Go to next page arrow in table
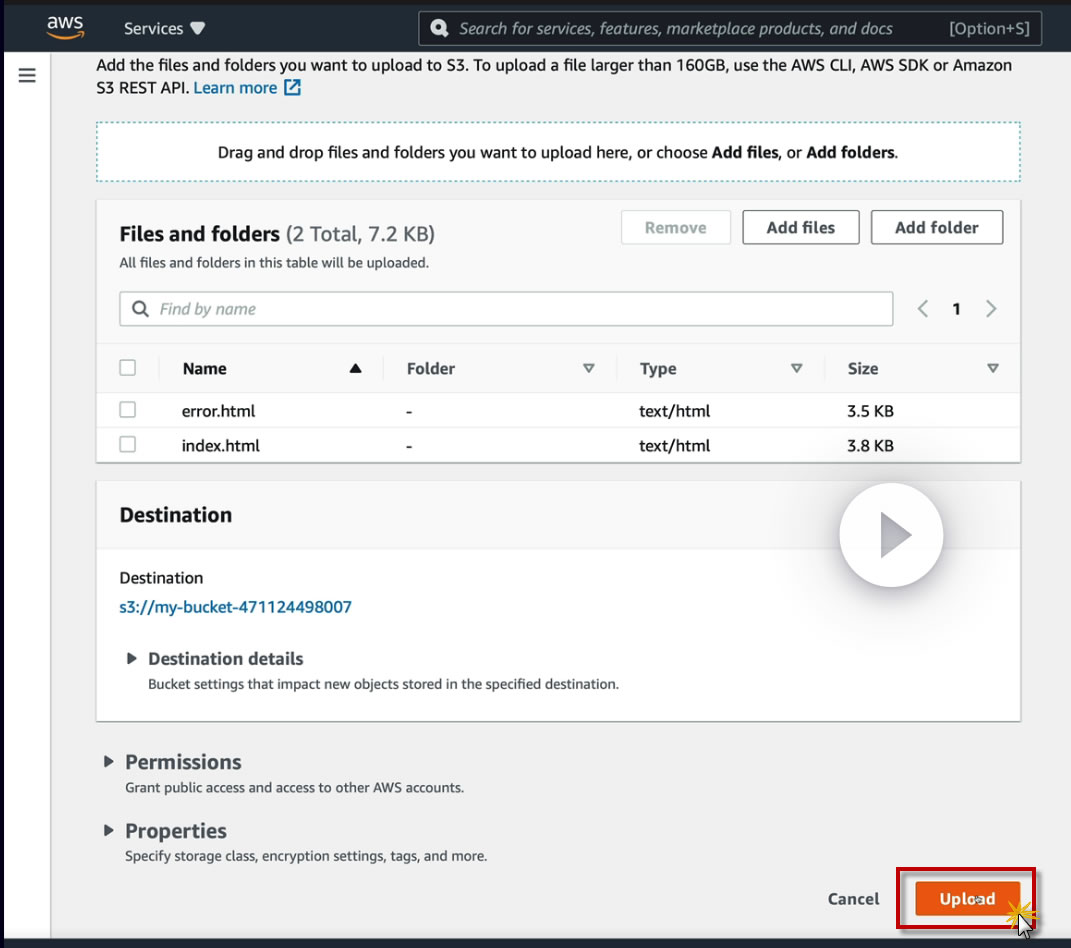This screenshot has height=948, width=1071. coord(991,309)
